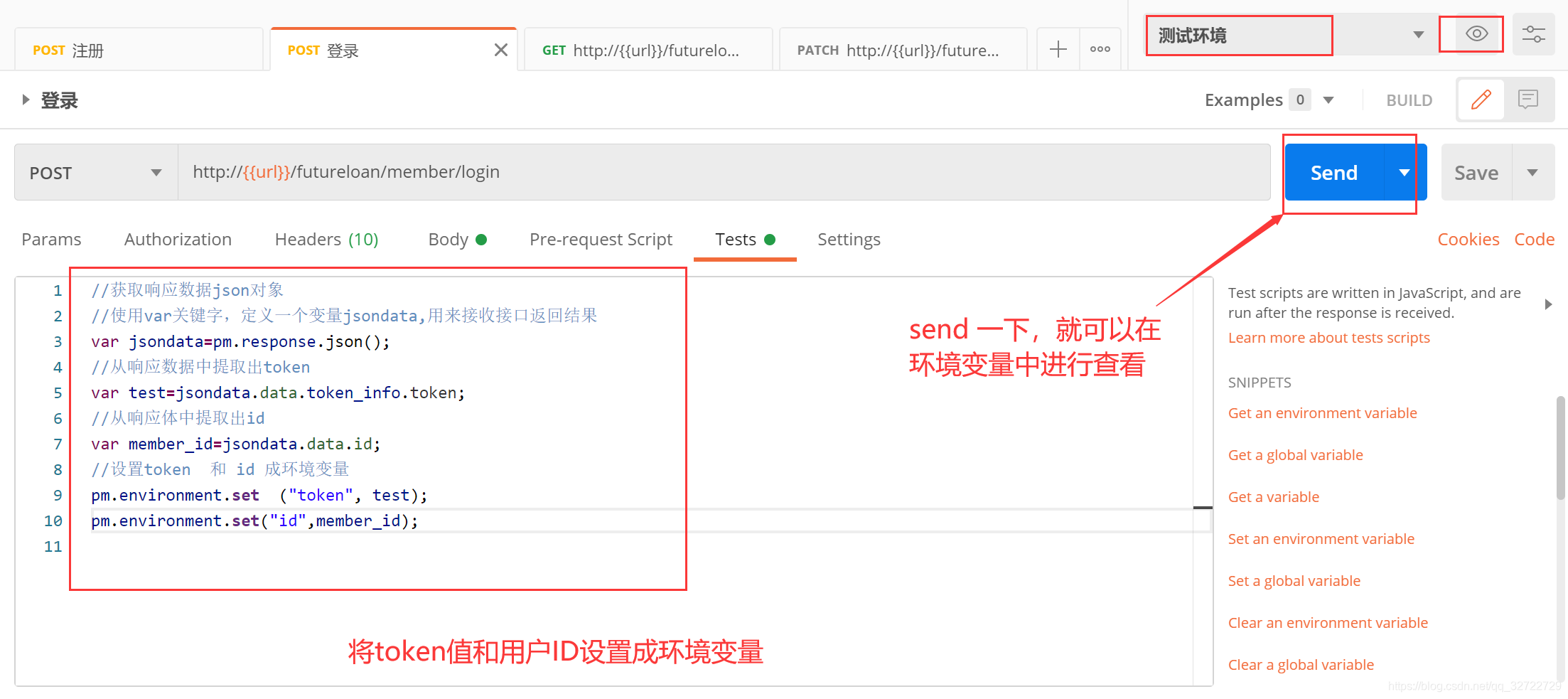
Task: Open the Settings tab
Action: click(849, 240)
